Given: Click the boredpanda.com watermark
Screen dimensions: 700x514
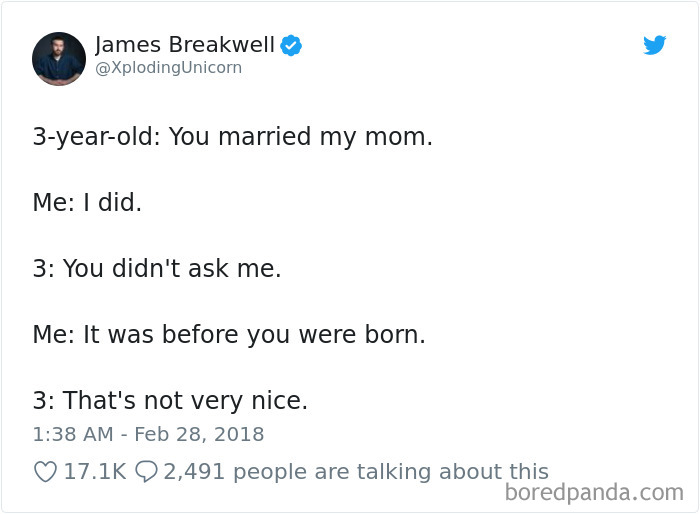Looking at the screenshot, I should pyautogui.click(x=594, y=492).
